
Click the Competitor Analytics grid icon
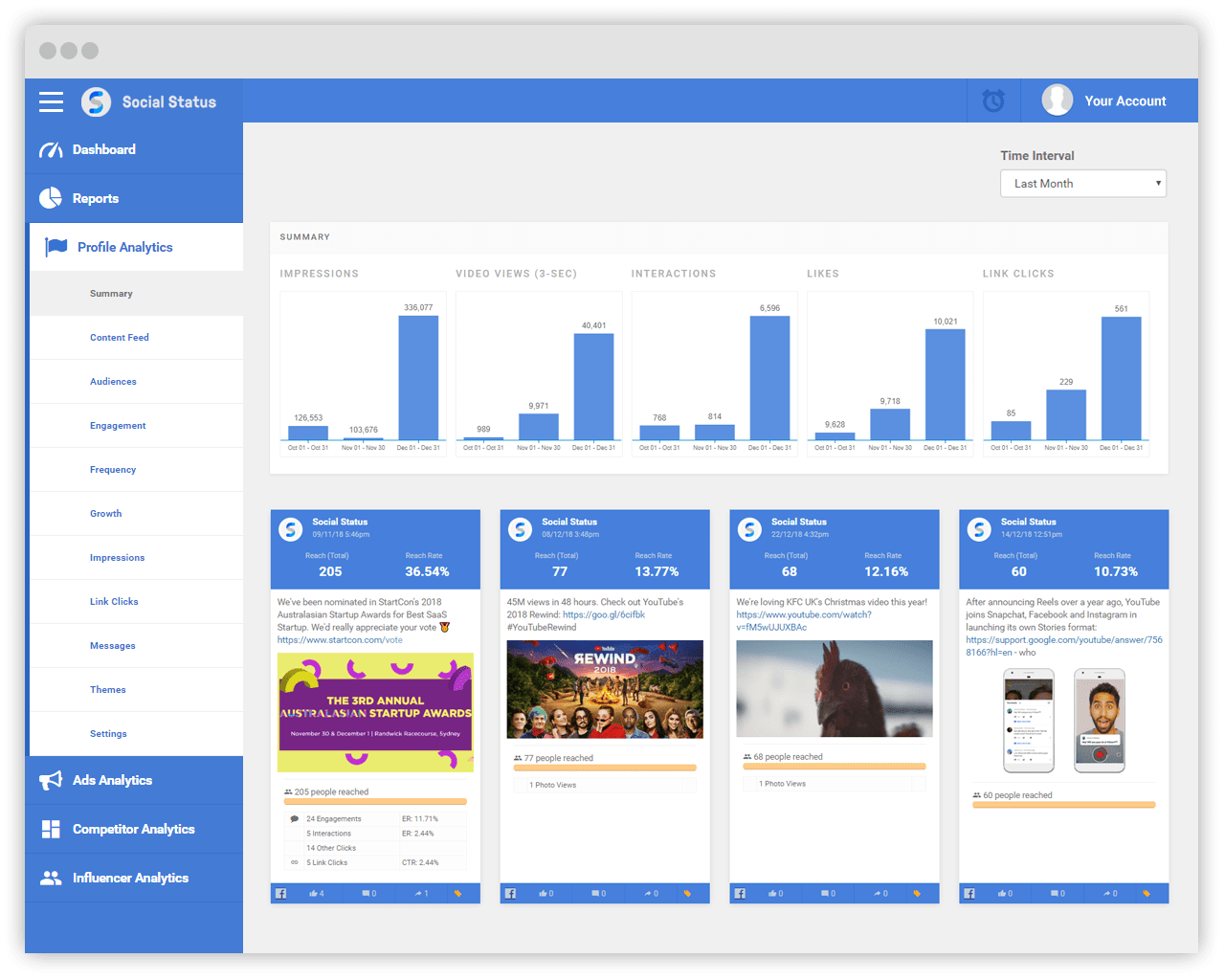point(51,829)
